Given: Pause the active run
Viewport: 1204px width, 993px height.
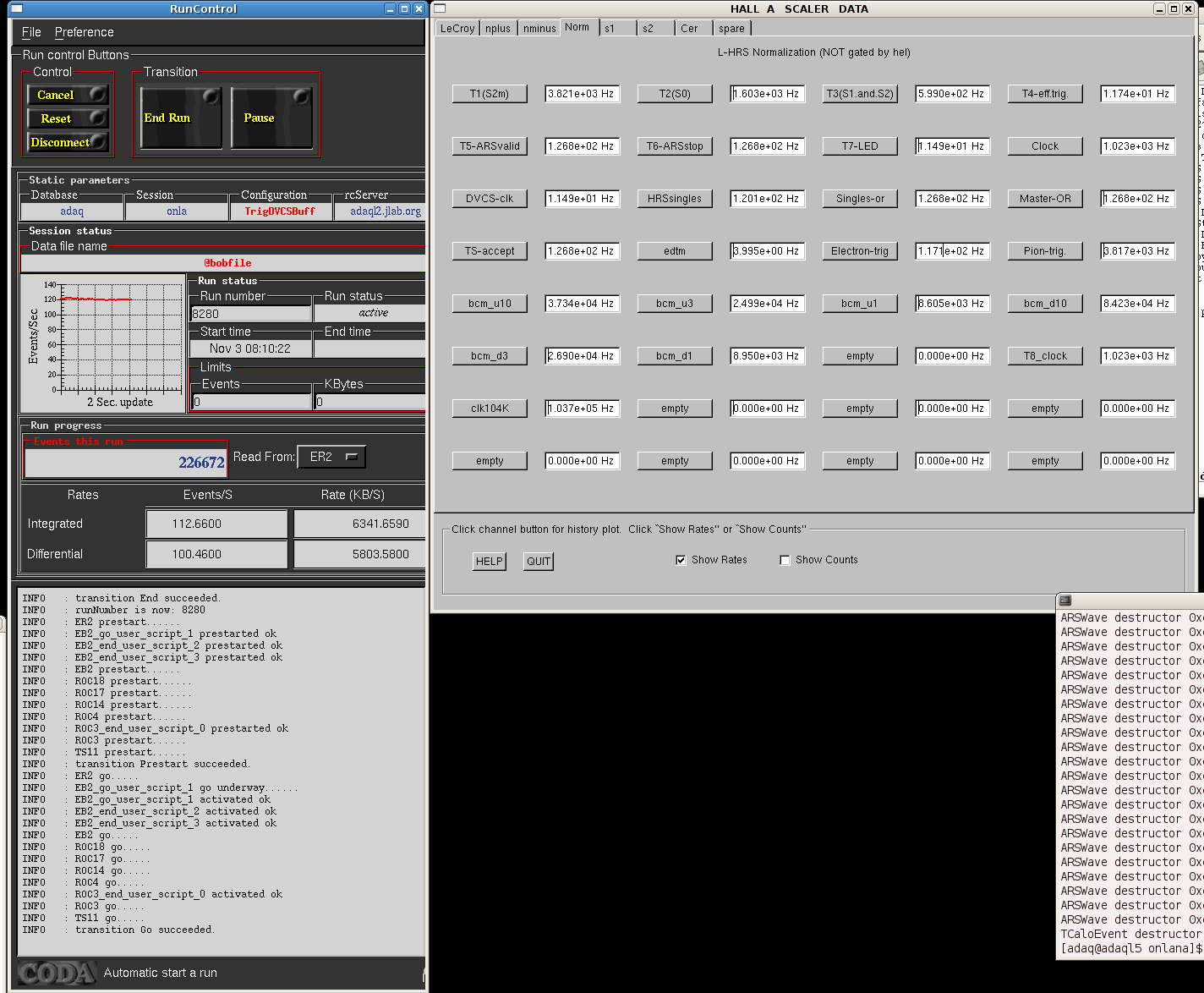Looking at the screenshot, I should (272, 118).
